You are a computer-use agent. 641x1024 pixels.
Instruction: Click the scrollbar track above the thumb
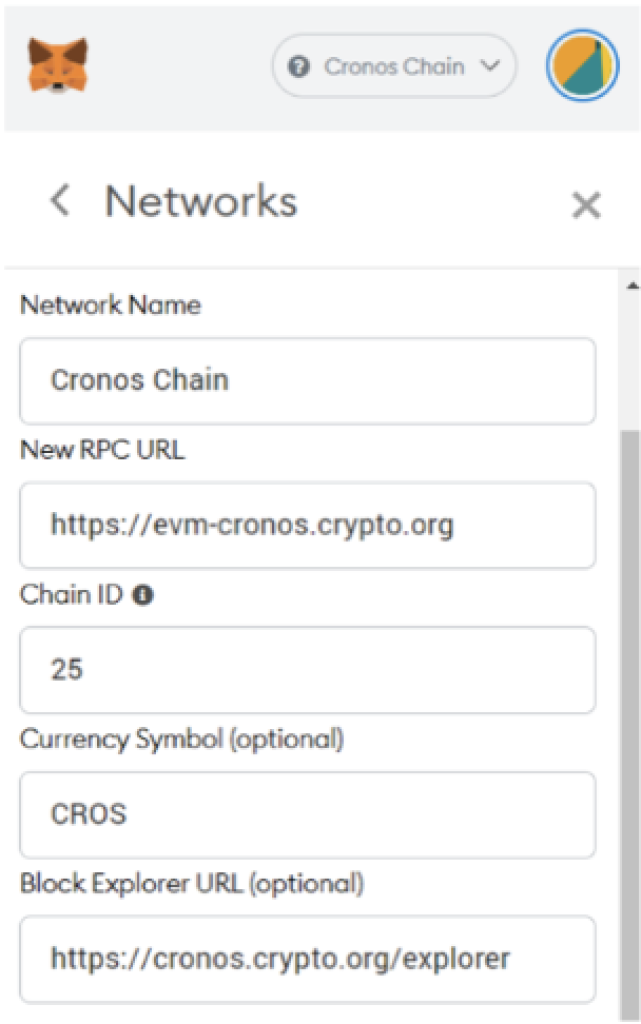coord(631,362)
